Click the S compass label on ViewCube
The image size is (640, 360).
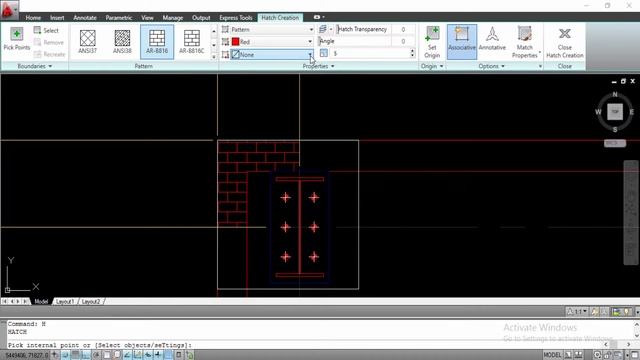615,129
